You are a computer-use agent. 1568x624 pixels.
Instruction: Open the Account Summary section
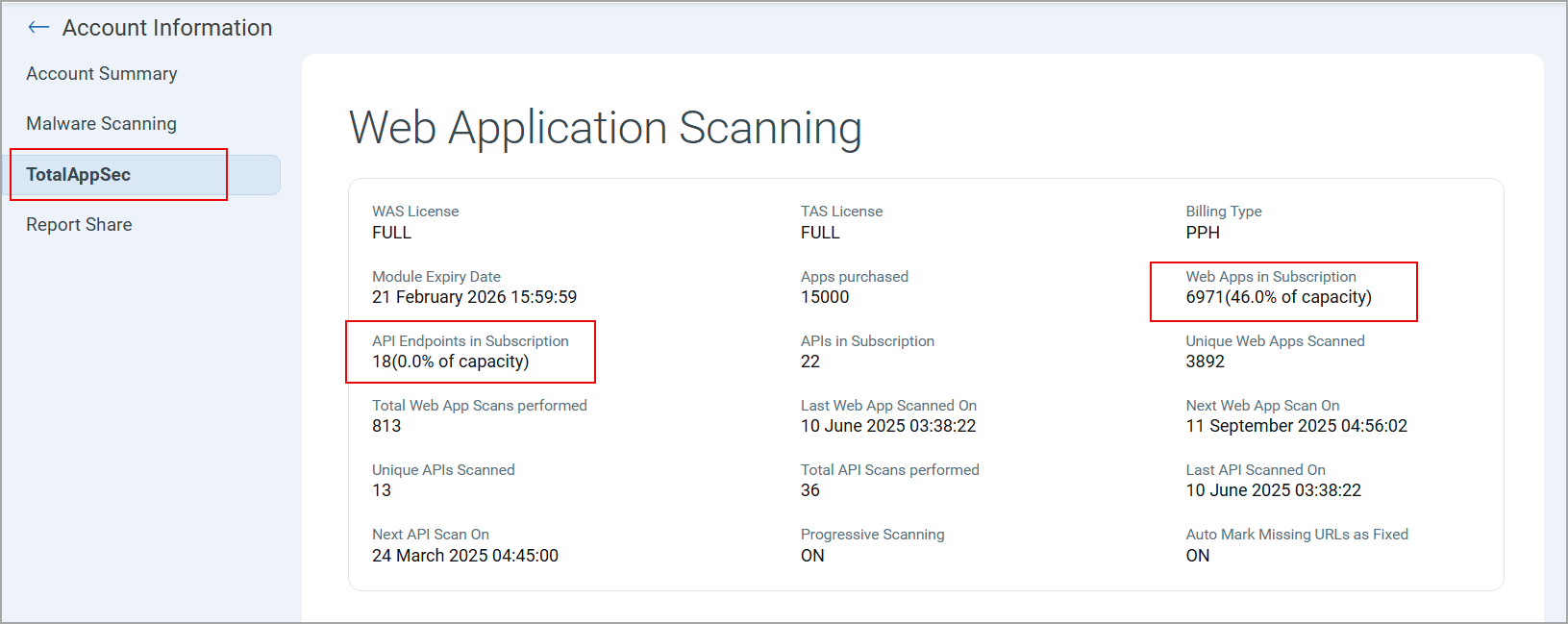(102, 74)
